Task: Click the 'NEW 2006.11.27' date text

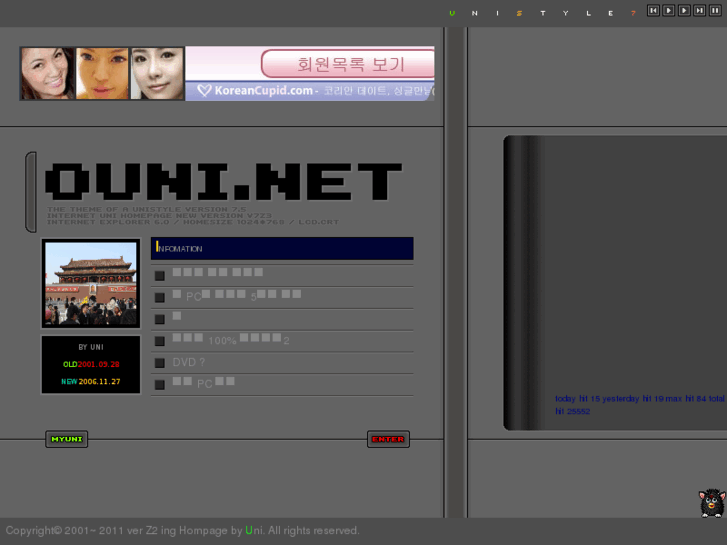Action: 91,381
